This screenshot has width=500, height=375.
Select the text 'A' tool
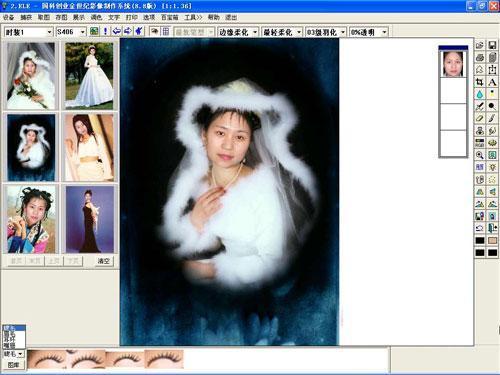[x=492, y=82]
